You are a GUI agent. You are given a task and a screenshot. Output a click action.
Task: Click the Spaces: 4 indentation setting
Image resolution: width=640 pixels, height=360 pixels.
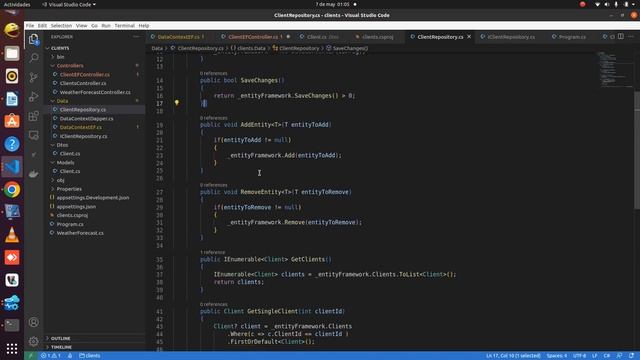(557, 356)
